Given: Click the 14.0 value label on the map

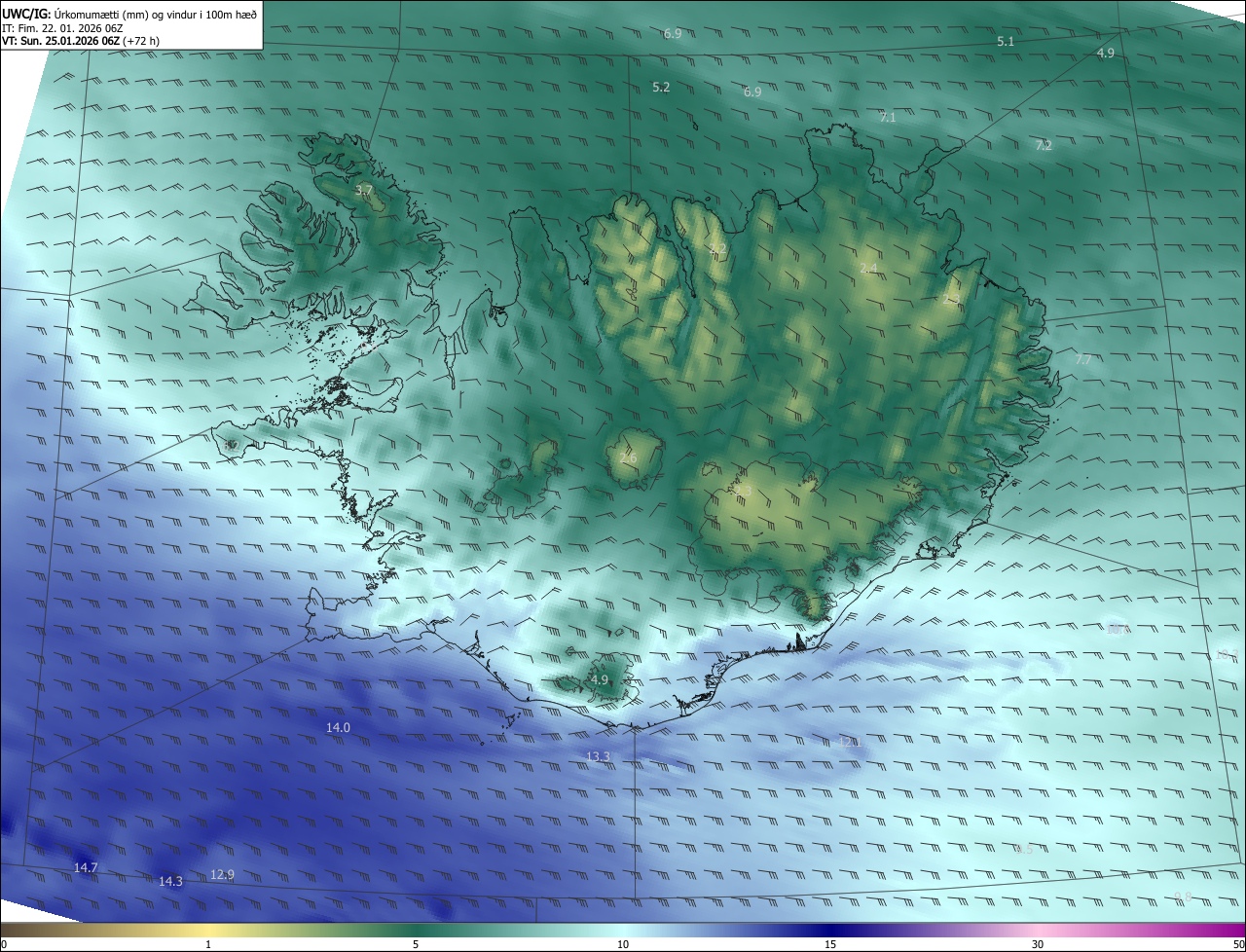Looking at the screenshot, I should pos(338,728).
